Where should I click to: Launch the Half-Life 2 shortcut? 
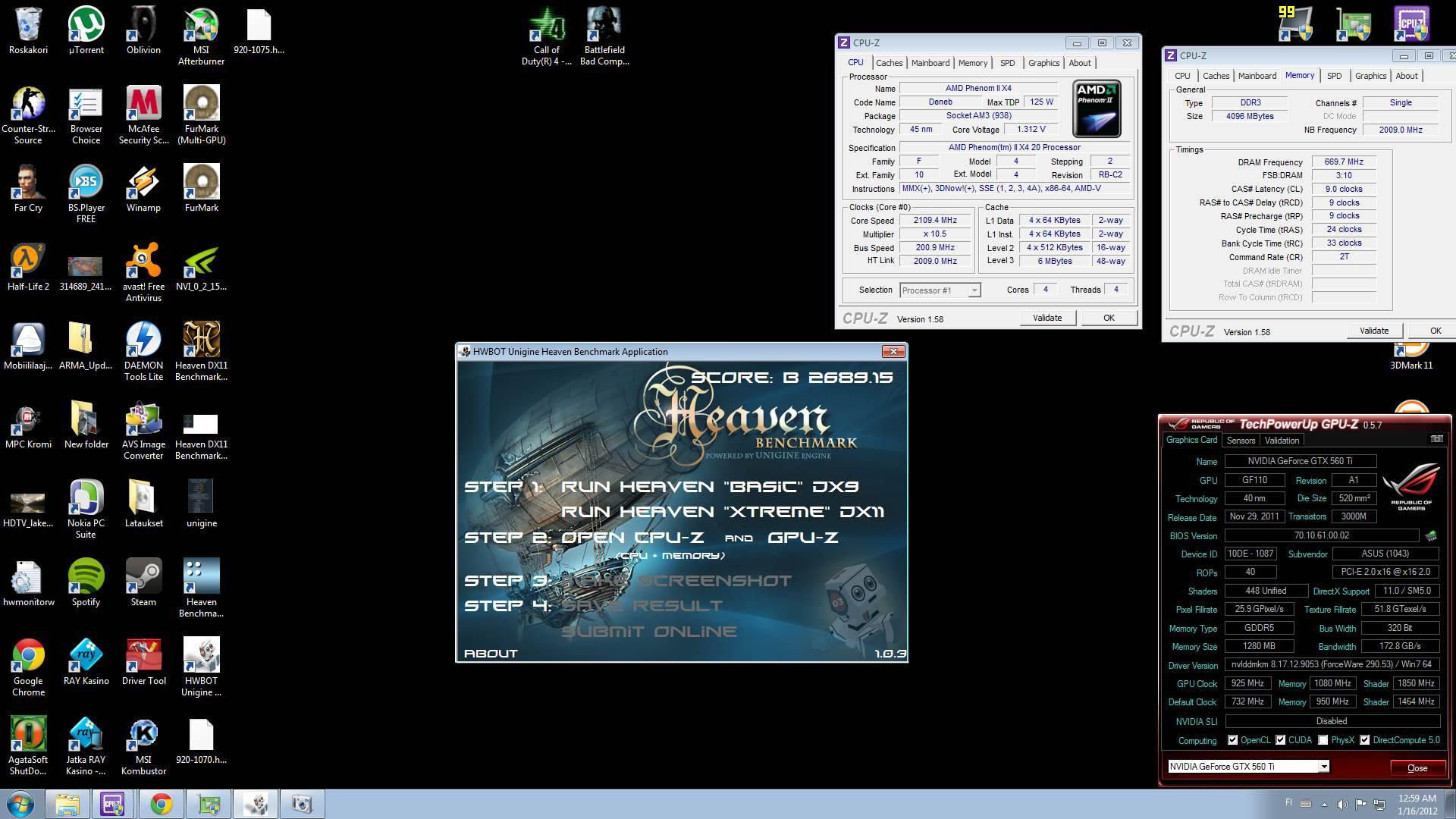(28, 267)
